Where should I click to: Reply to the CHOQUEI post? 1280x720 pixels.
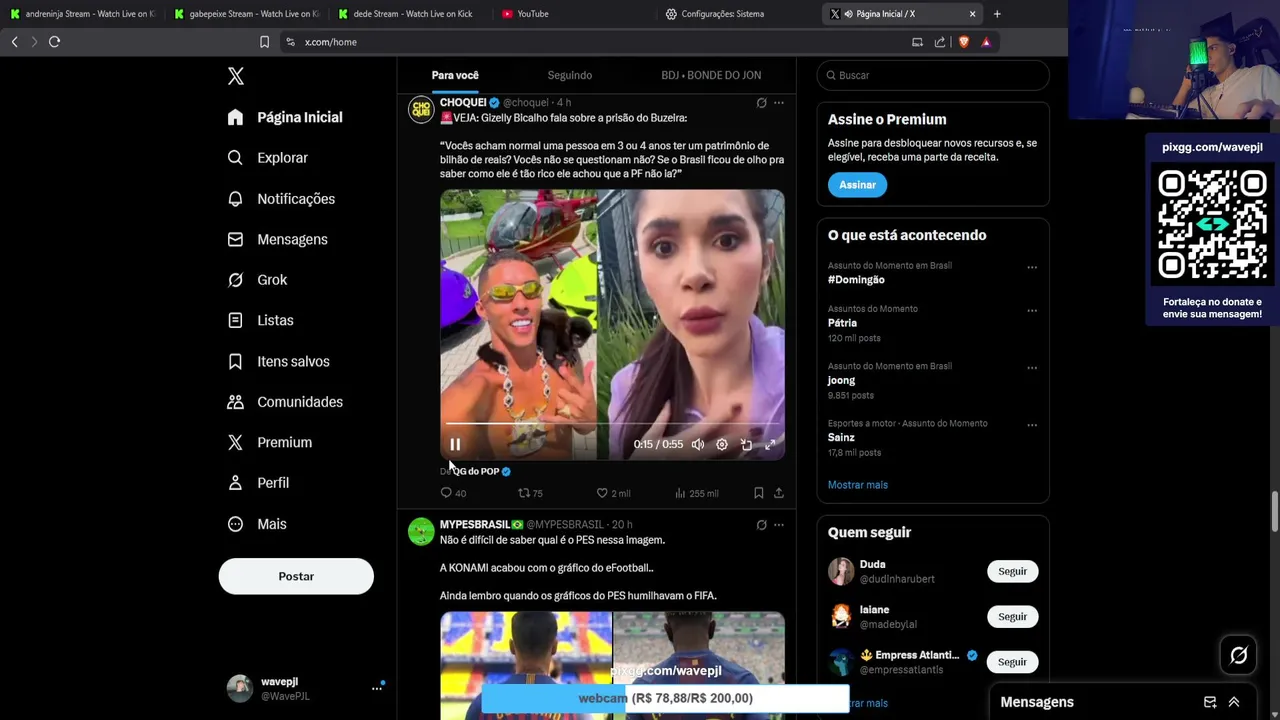[453, 493]
